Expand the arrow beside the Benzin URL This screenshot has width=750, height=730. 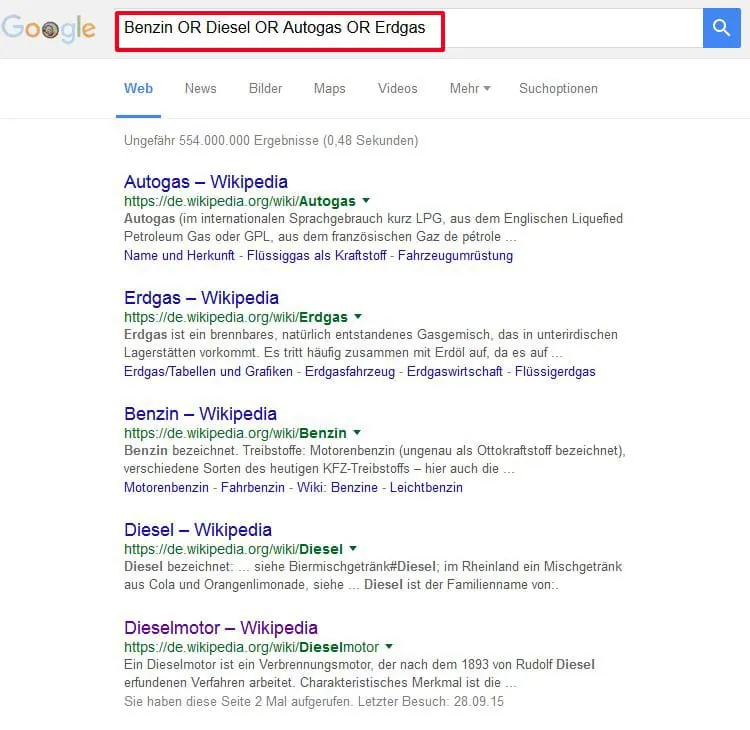pyautogui.click(x=357, y=433)
